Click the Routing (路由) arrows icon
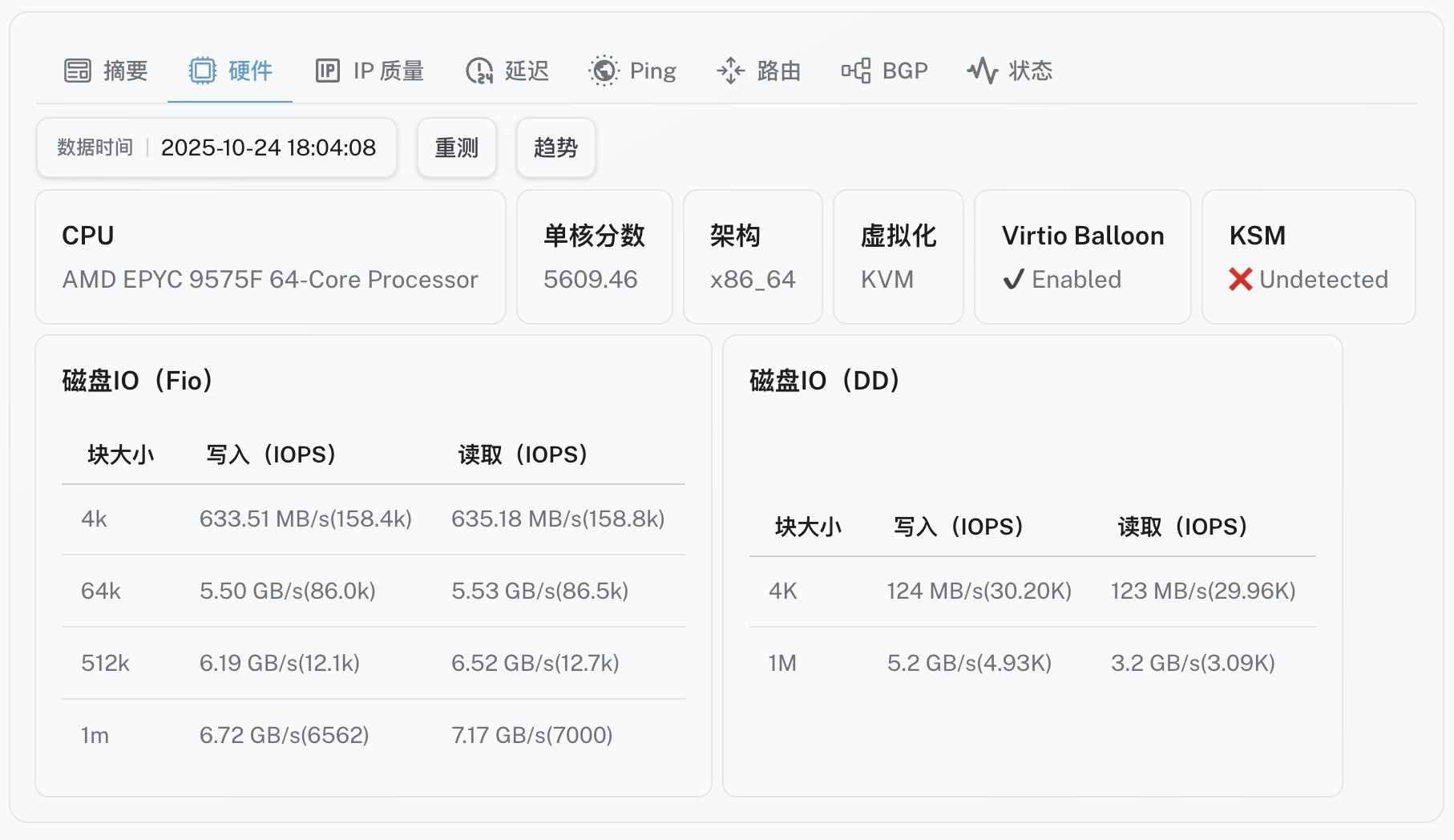The image size is (1454, 840). (x=730, y=71)
